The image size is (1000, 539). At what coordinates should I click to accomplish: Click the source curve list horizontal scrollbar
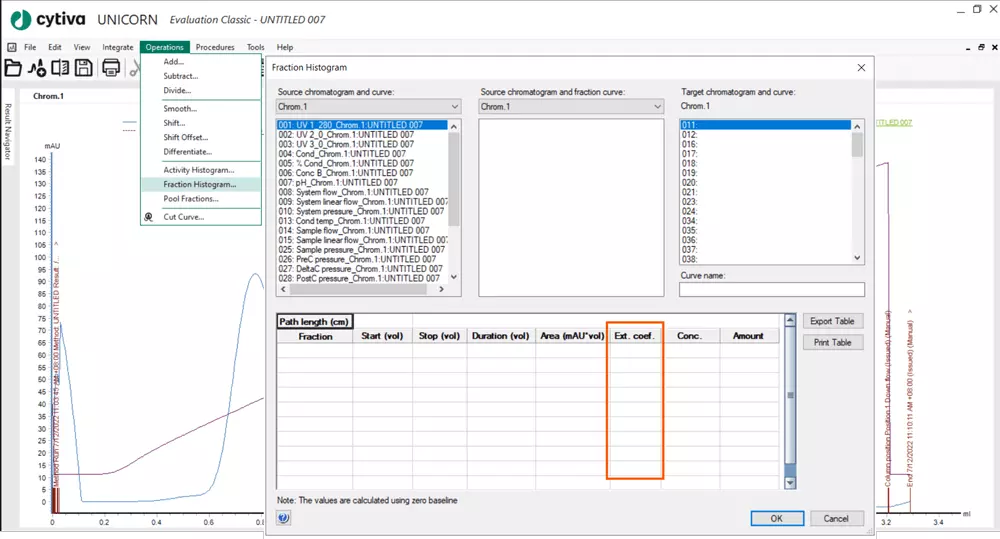(360, 290)
